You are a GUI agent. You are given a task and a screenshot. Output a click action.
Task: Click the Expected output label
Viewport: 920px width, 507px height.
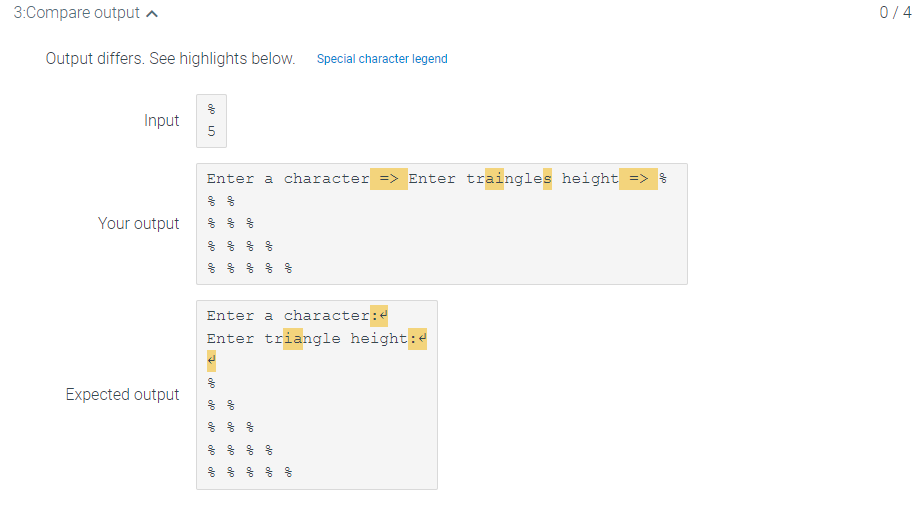coord(122,394)
